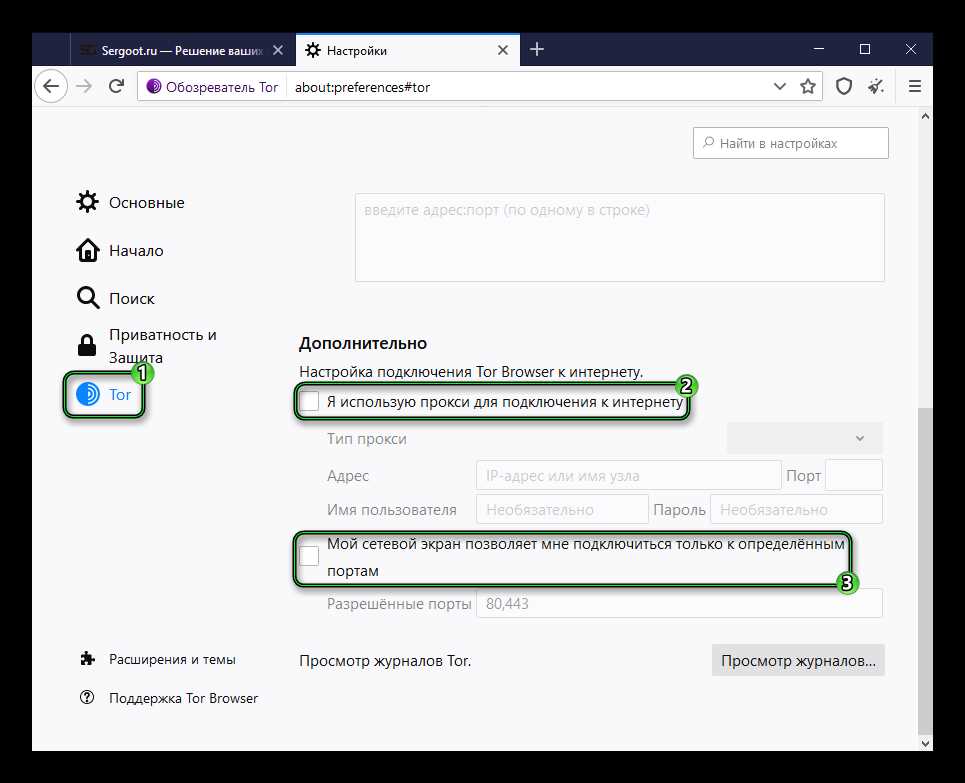Click the Разрешённые порты field

coord(679,603)
